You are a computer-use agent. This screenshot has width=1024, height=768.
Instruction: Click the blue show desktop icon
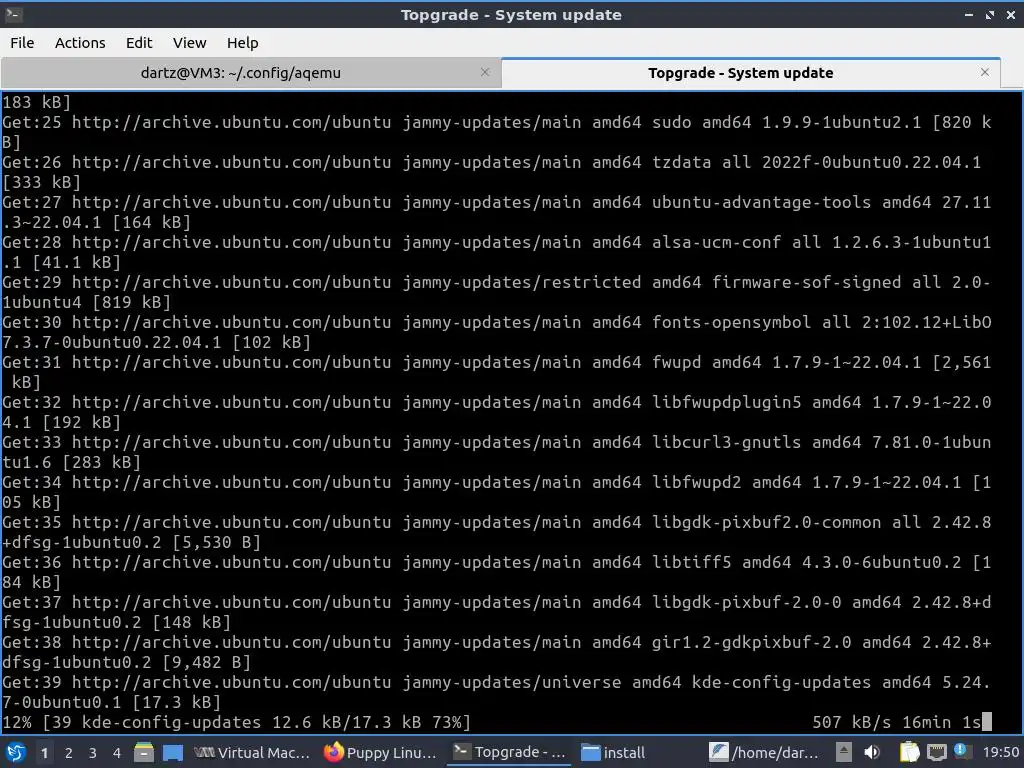coord(172,752)
